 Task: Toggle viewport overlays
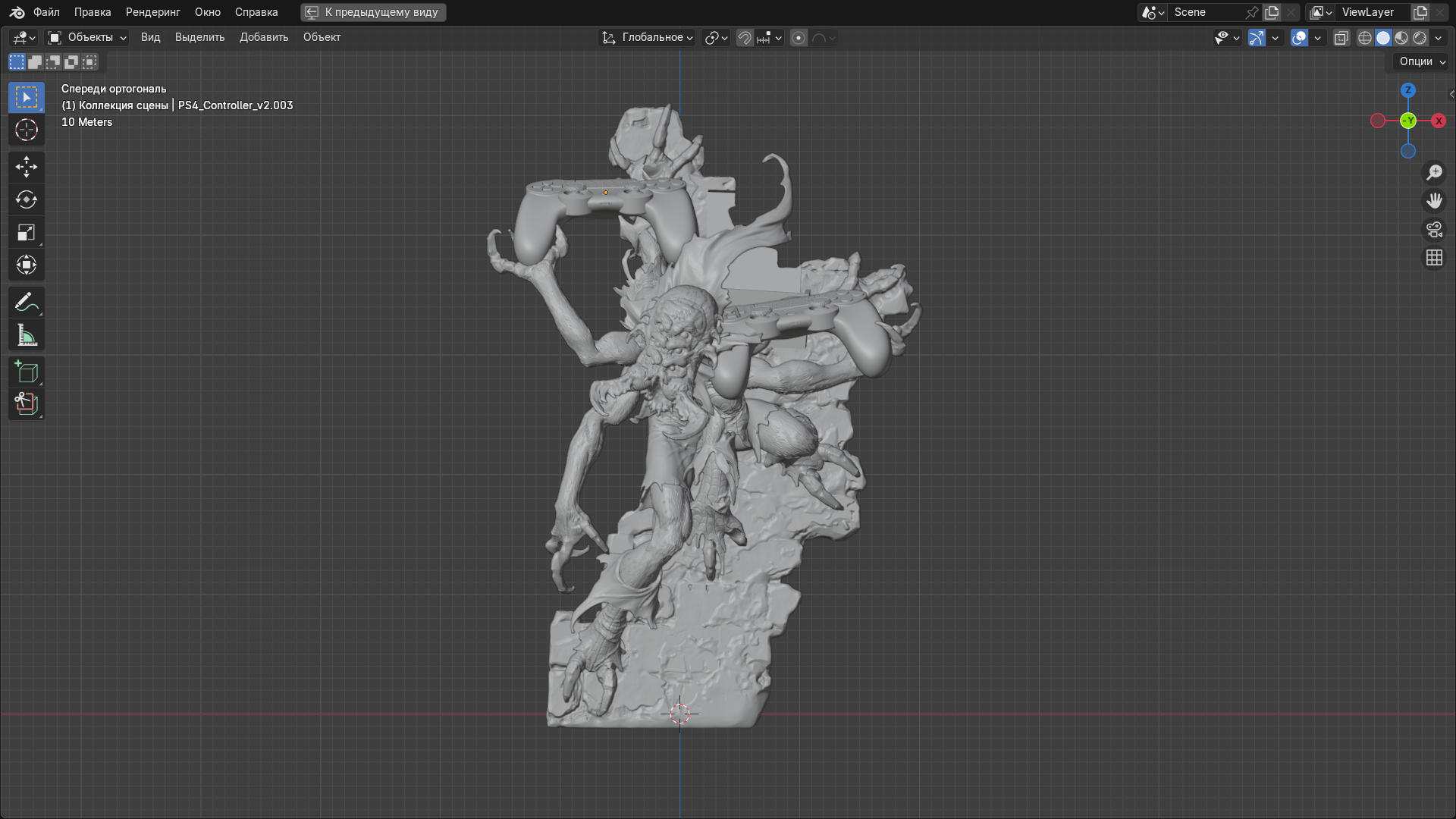[1299, 38]
